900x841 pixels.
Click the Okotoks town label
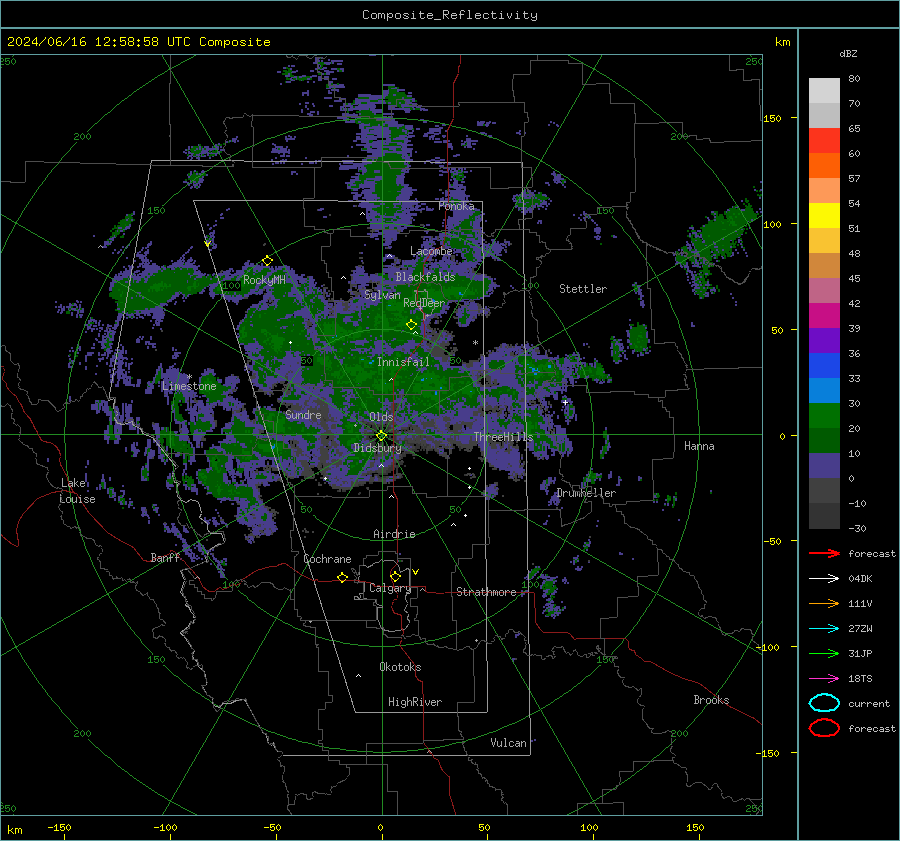pos(400,667)
